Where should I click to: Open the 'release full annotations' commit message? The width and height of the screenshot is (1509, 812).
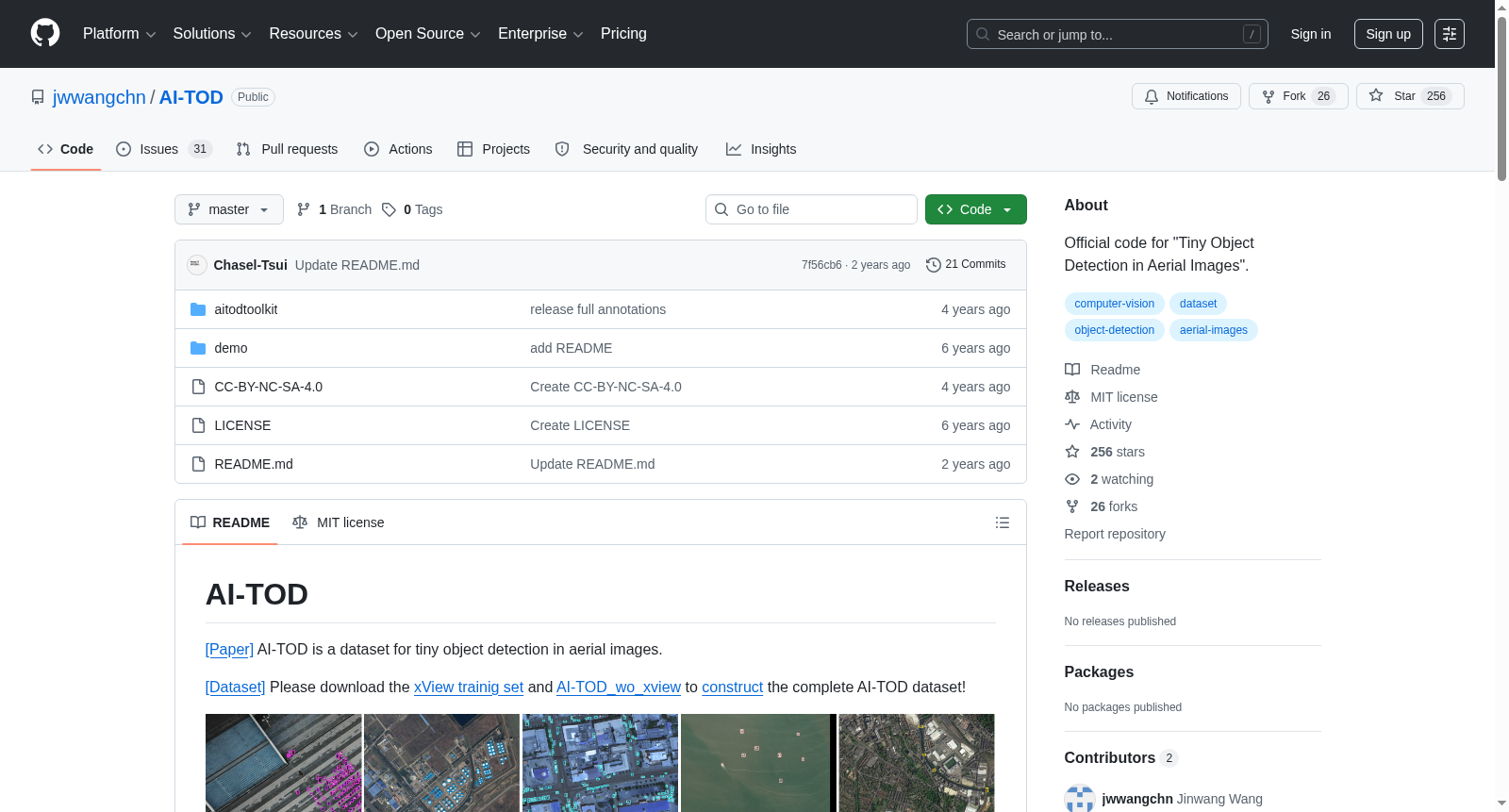598,309
